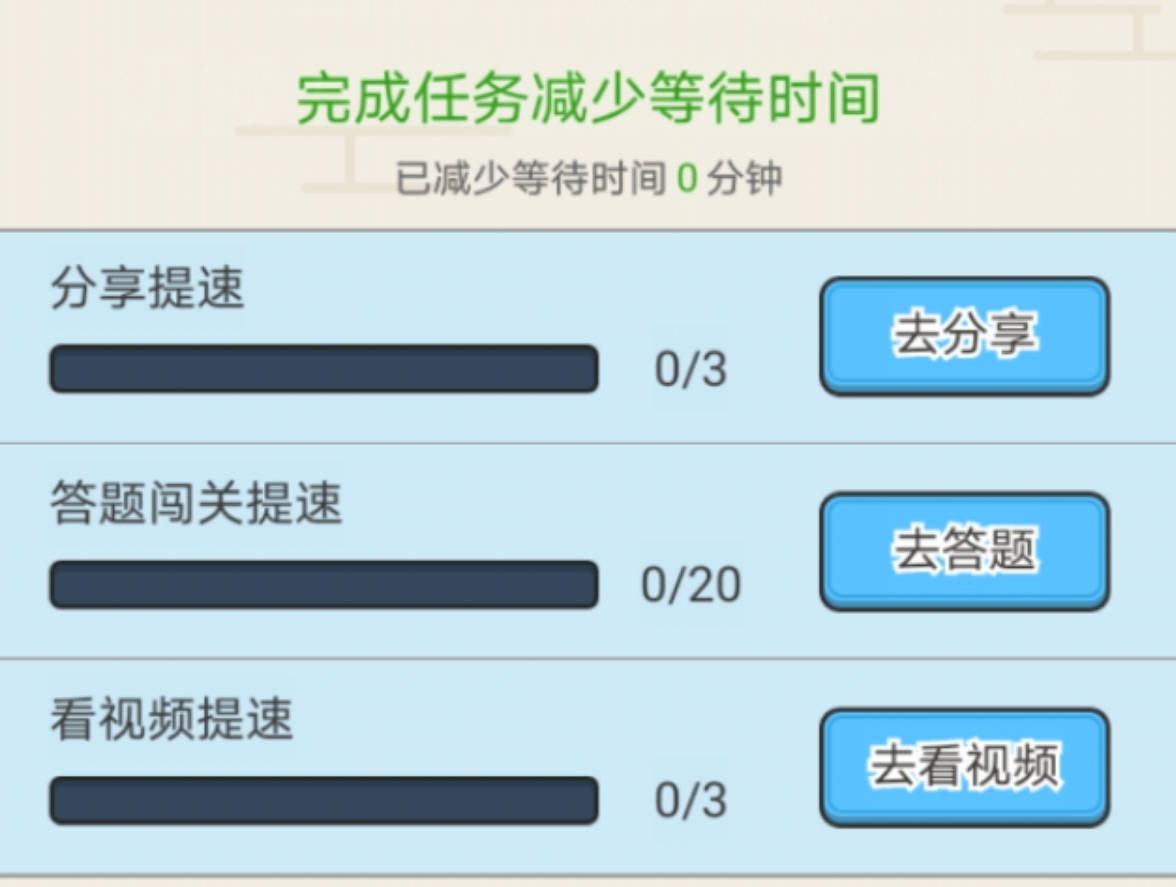The width and height of the screenshot is (1176, 887).
Task: Click the 0/20 quiz progress counter
Action: tap(691, 585)
